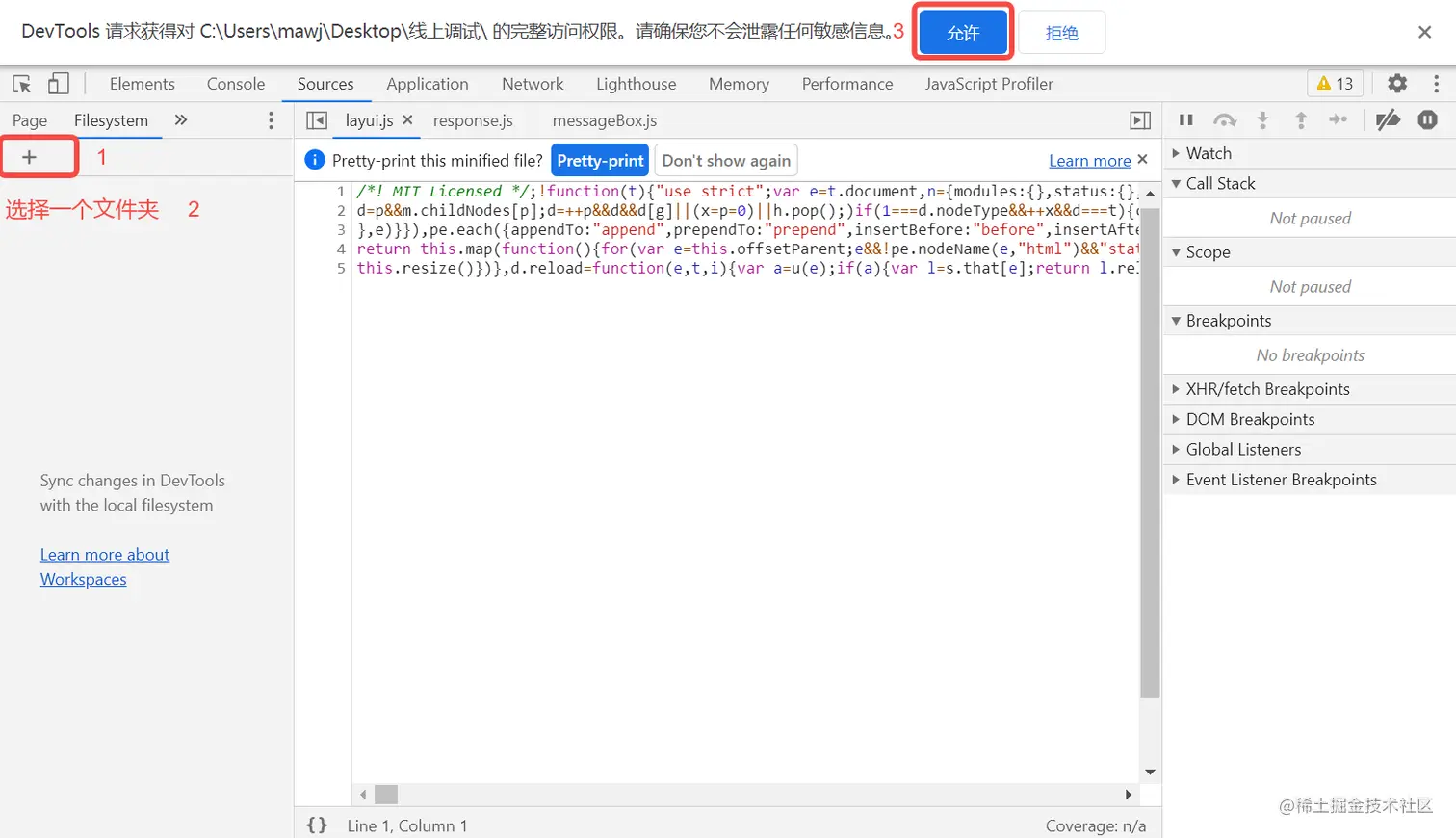Click the horizontal scrollbar thumb in editor
Image resolution: width=1456 pixels, height=838 pixels.
point(386,795)
